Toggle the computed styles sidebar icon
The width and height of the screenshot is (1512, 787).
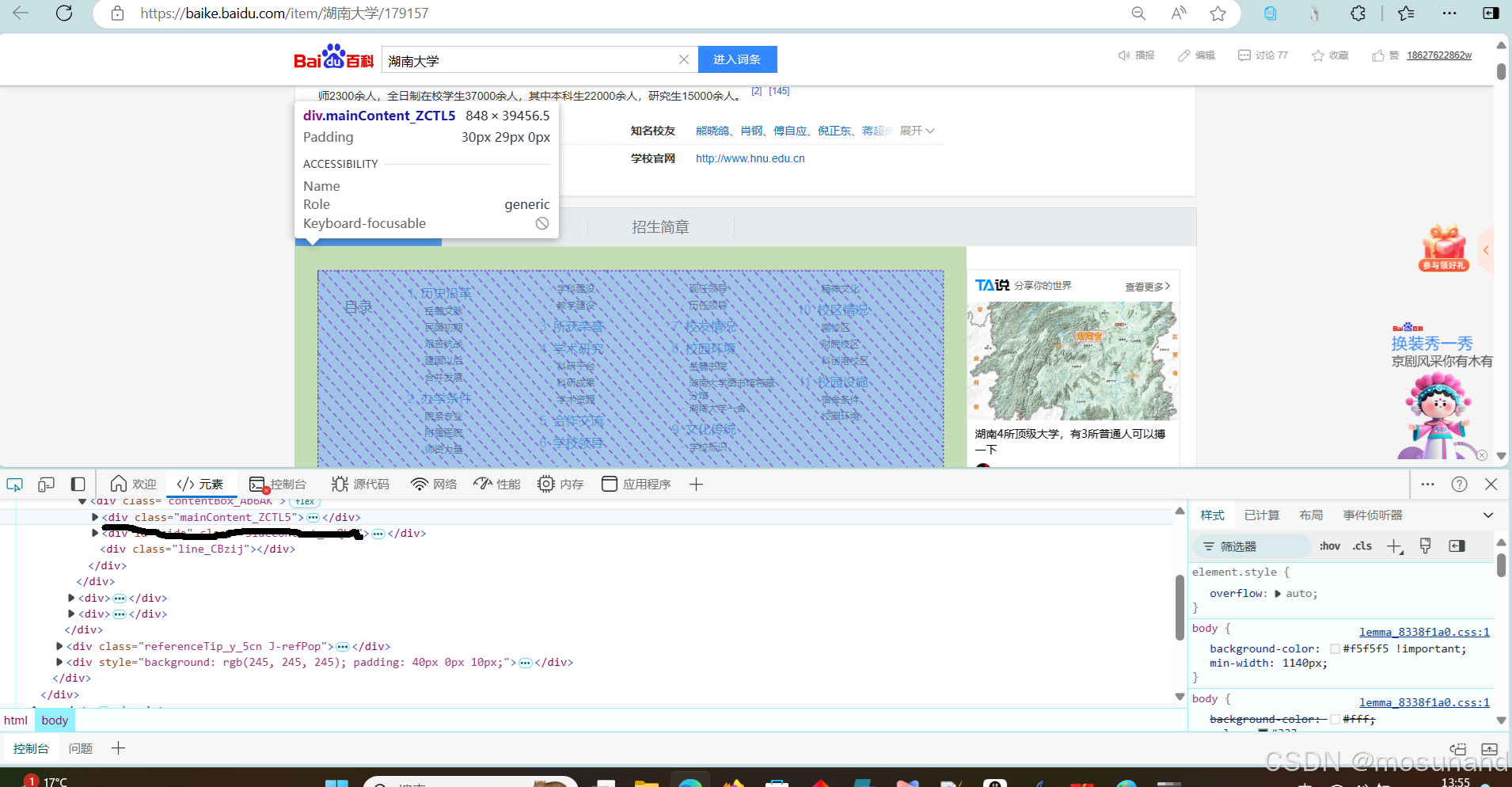click(1457, 546)
